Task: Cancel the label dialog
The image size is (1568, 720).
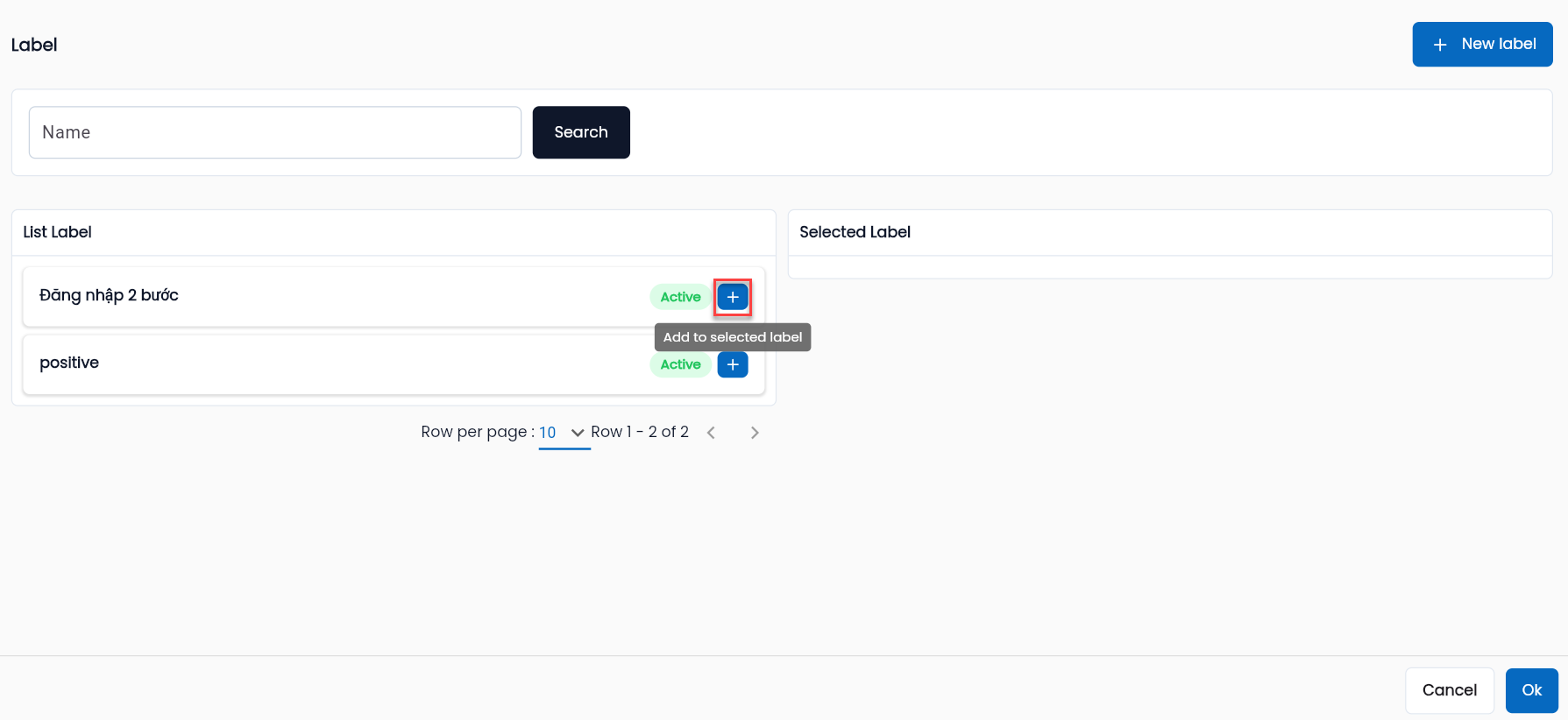Action: [x=1449, y=690]
